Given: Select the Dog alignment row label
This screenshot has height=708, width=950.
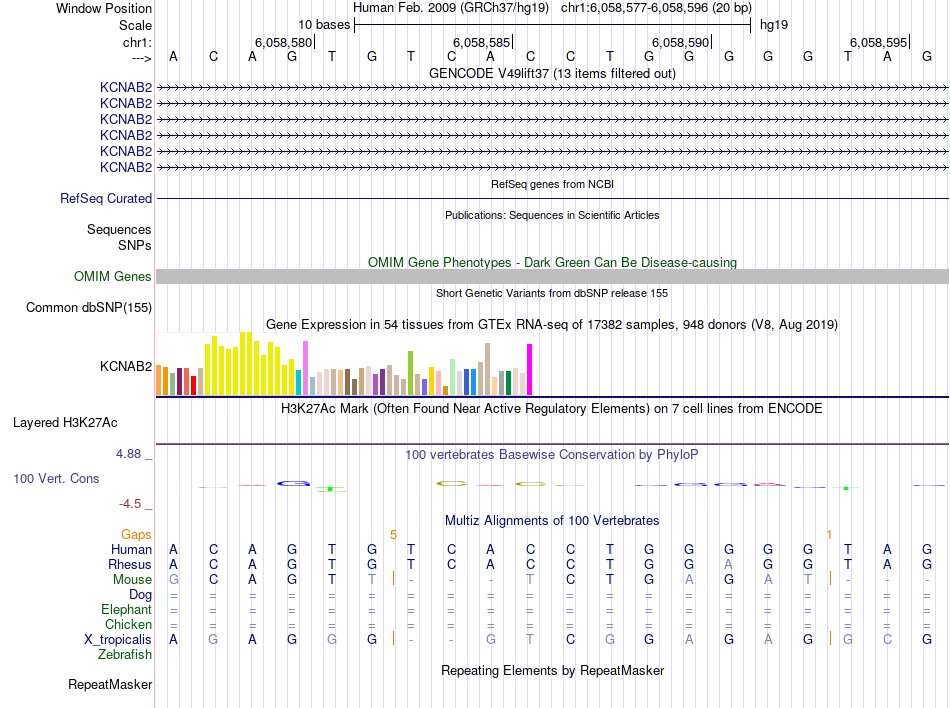Looking at the screenshot, I should click(140, 595).
